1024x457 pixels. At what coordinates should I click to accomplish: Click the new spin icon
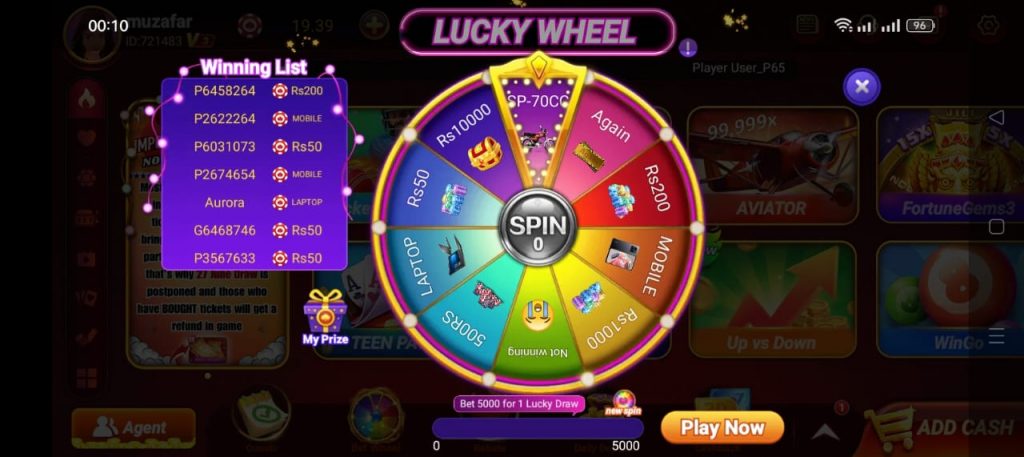[x=624, y=403]
